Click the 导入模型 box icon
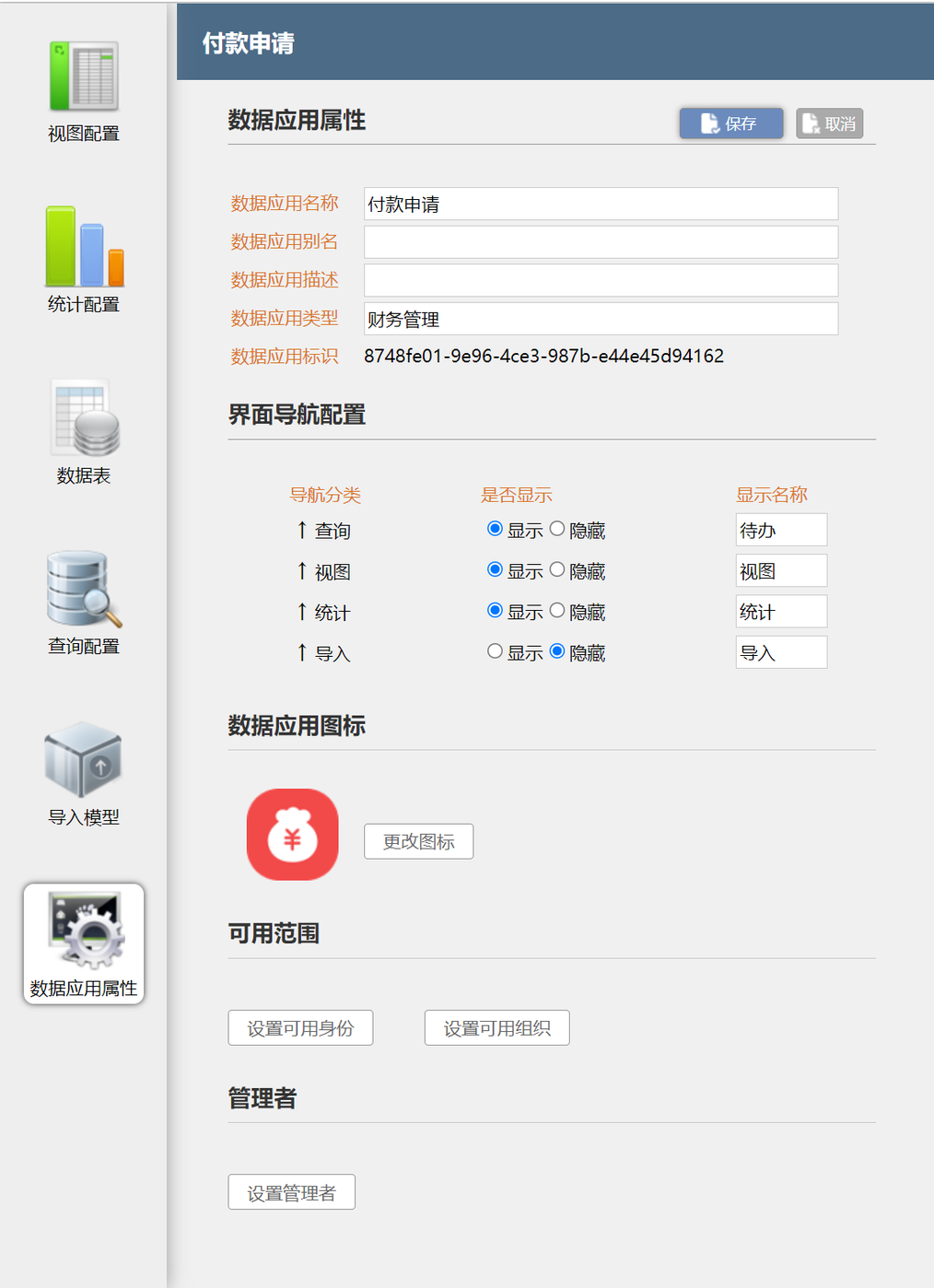 tap(84, 761)
